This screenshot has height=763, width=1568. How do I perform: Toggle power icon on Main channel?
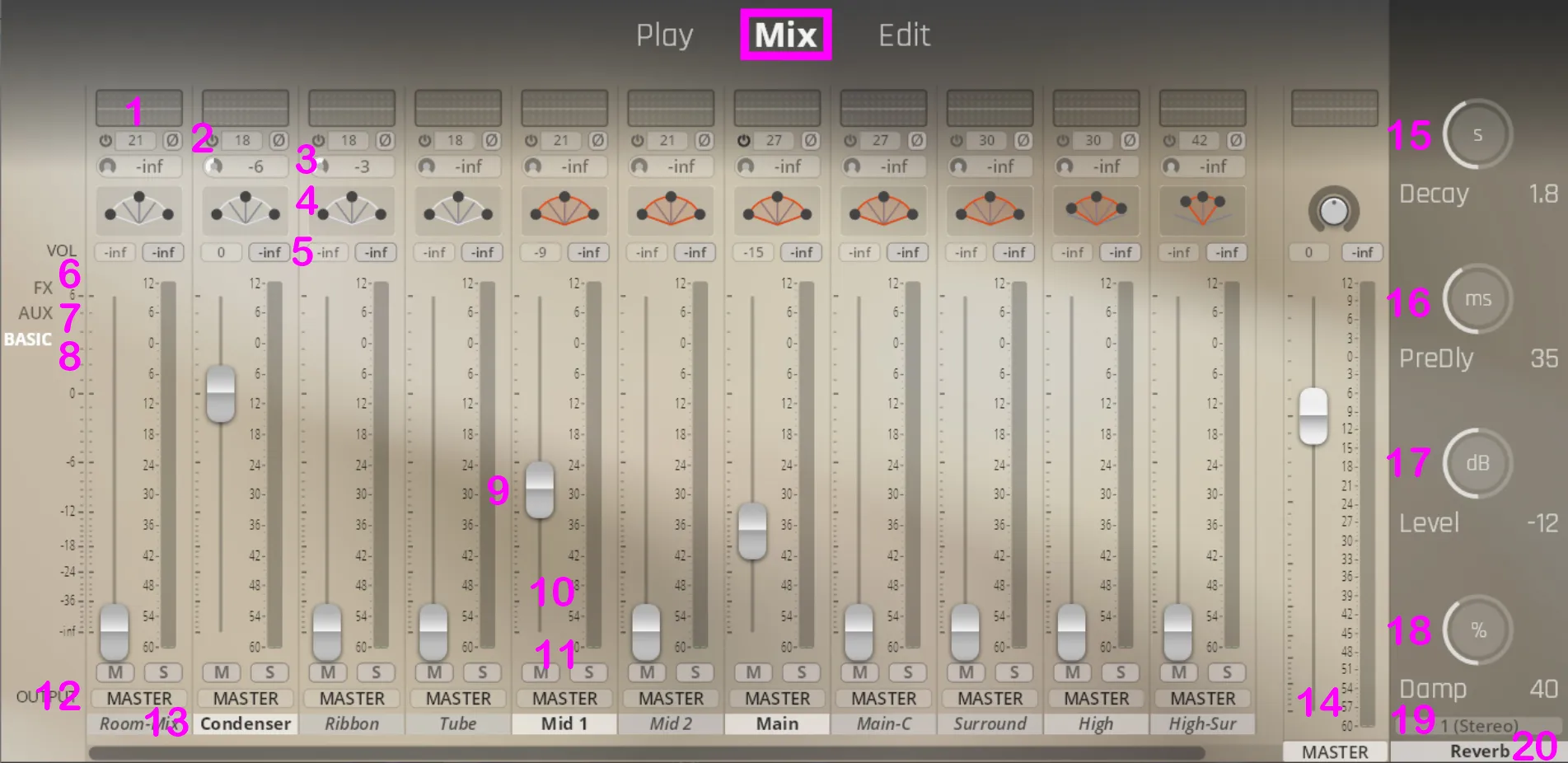744,141
